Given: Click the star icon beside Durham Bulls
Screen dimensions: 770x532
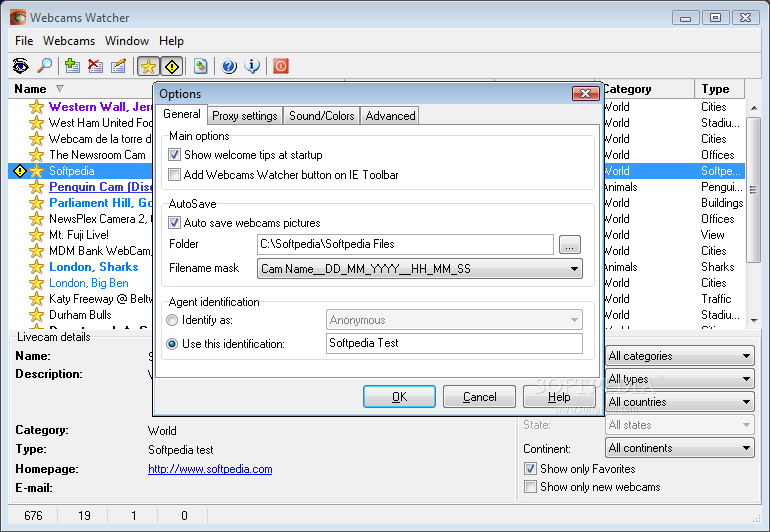Looking at the screenshot, I should 36,315.
